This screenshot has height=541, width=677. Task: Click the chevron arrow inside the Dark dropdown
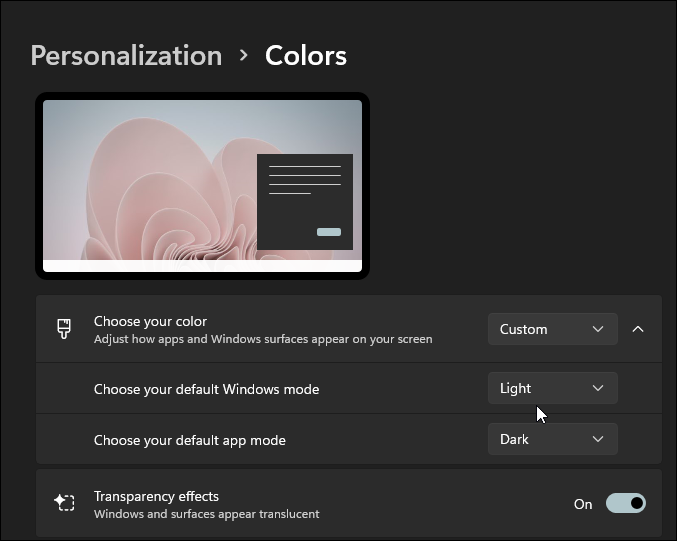tap(598, 439)
